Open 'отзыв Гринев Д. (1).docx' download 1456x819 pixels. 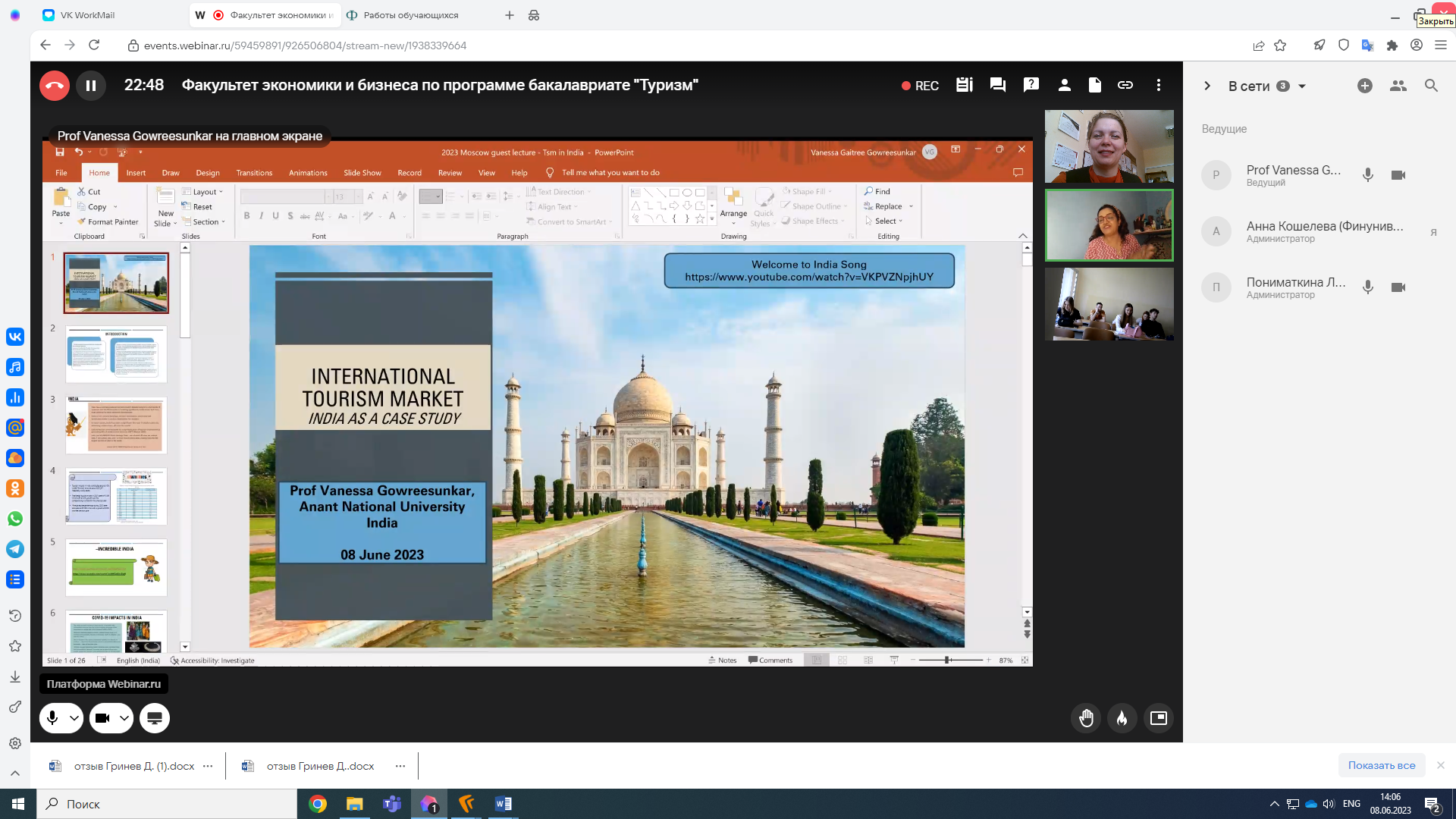(x=133, y=766)
